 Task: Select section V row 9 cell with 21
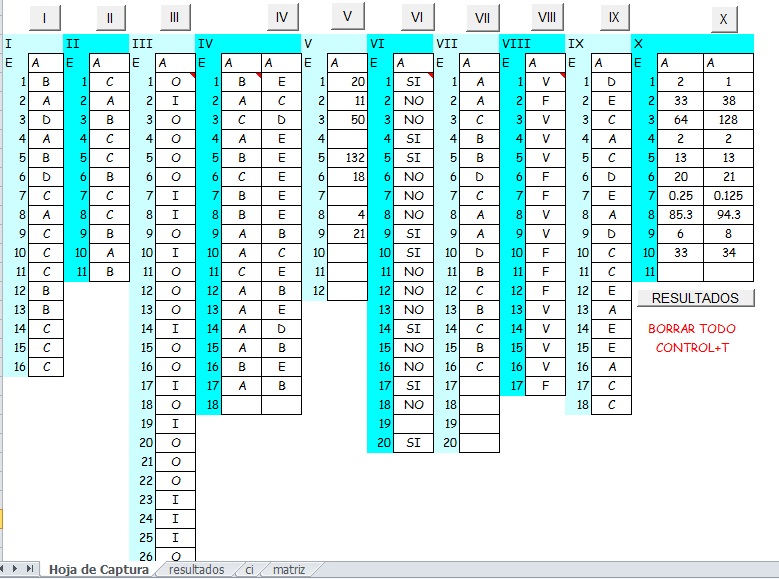[347, 234]
